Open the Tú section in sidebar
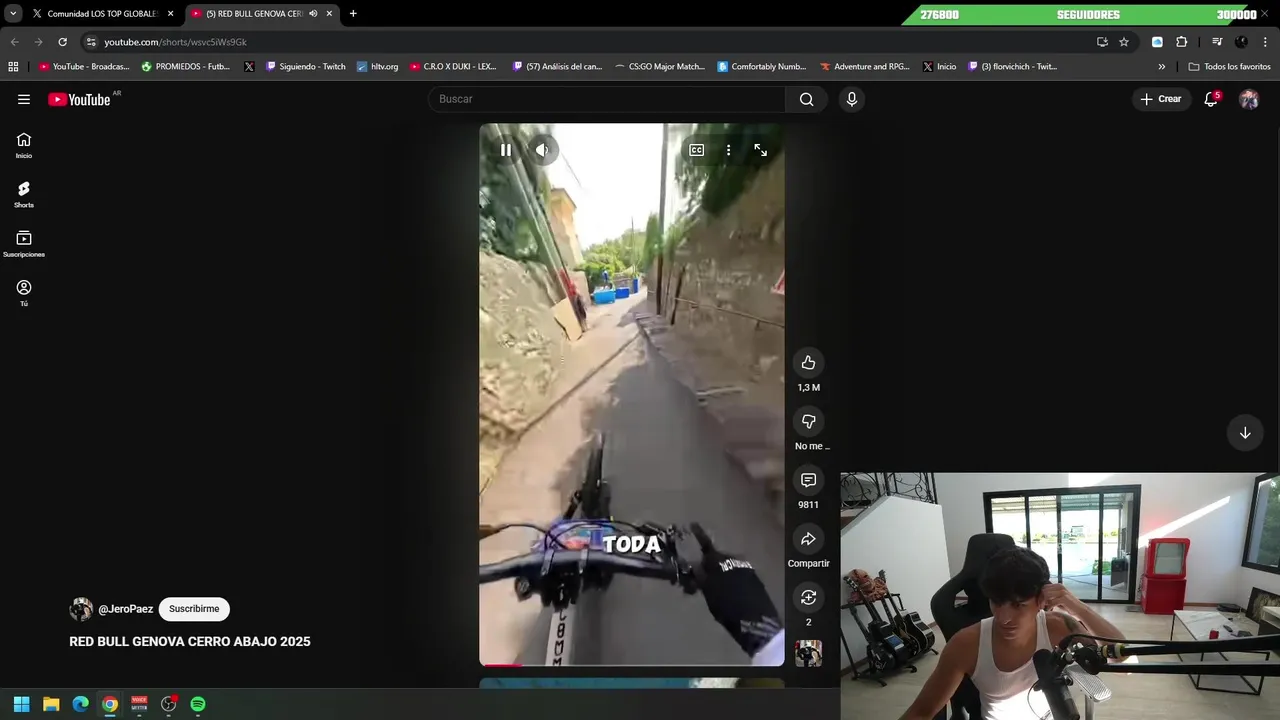The width and height of the screenshot is (1280, 720). [24, 293]
